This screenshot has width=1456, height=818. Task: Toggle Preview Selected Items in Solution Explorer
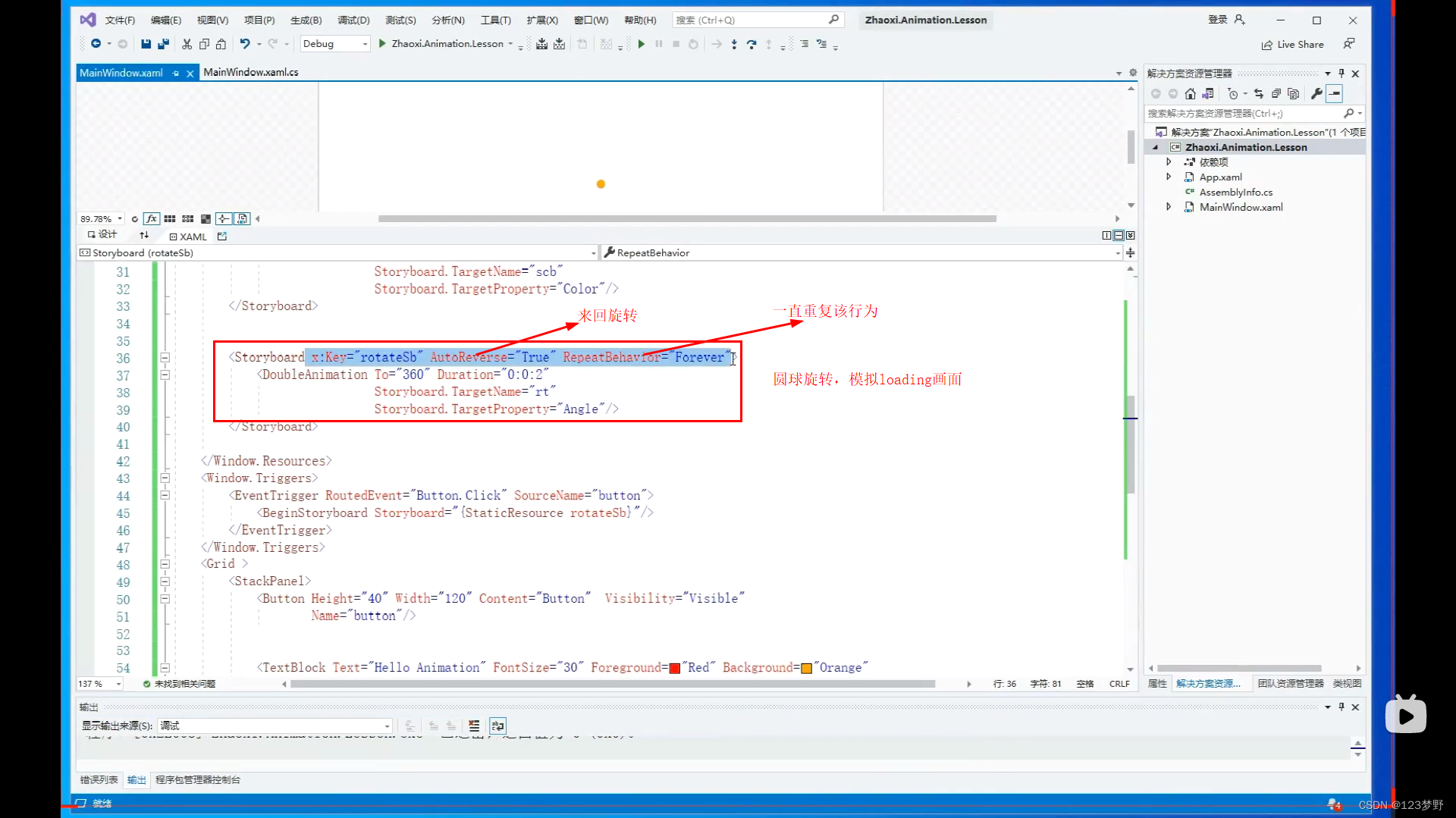[1335, 93]
